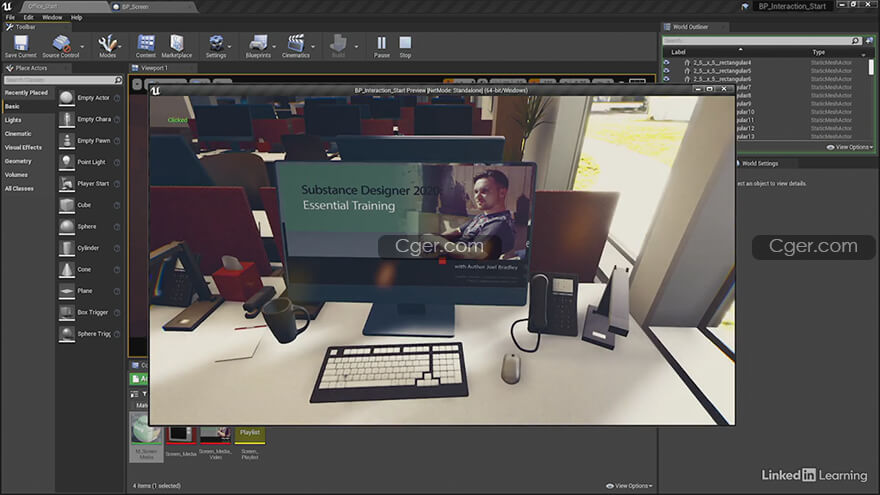Select the Player Start icon
The width and height of the screenshot is (880, 495).
pyautogui.click(x=67, y=184)
